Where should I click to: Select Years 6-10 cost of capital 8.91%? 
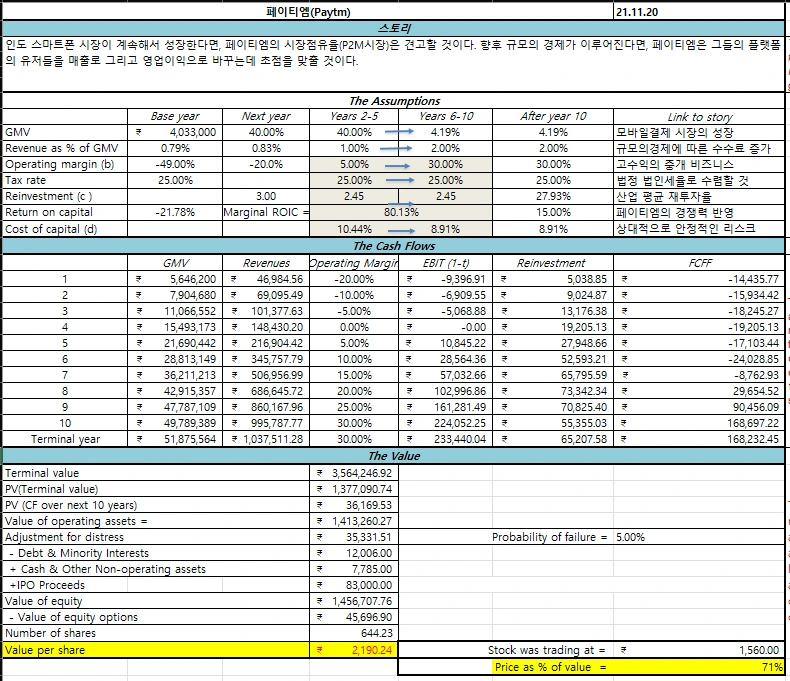tap(445, 229)
